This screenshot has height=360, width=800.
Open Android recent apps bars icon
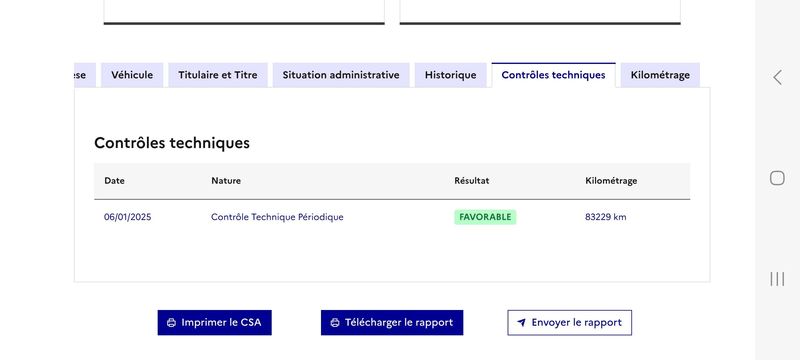(777, 279)
